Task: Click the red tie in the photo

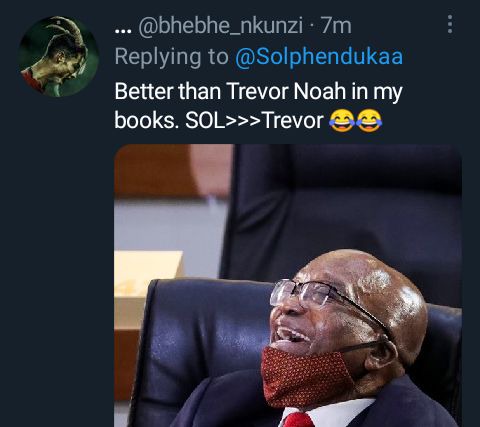Action: pos(298,420)
